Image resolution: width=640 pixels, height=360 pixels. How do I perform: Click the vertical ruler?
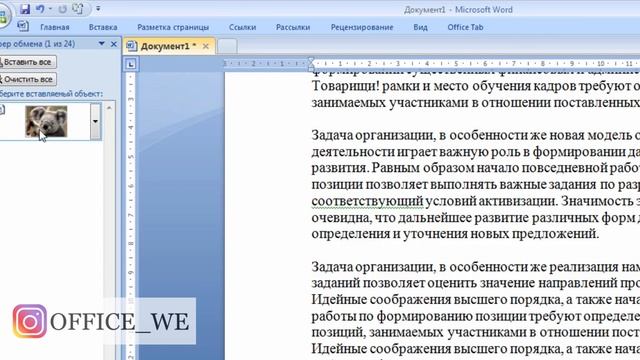[131, 216]
